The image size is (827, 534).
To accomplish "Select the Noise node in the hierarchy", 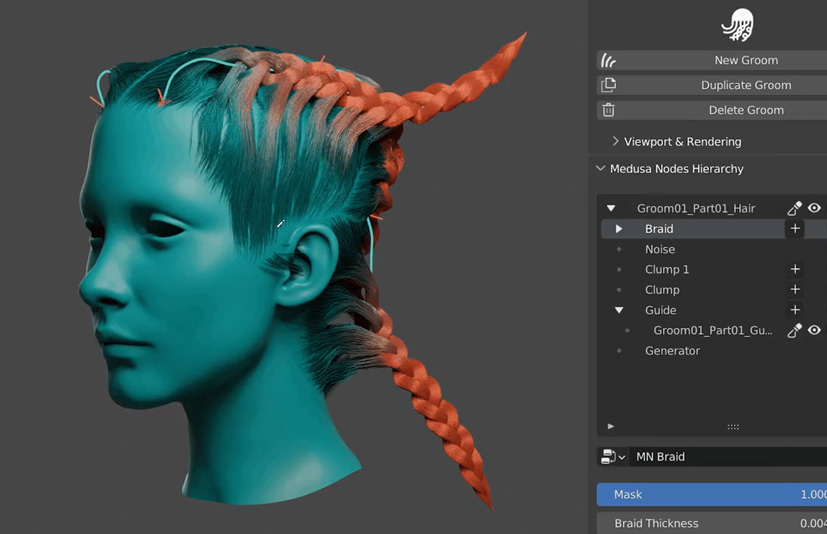I will click(x=660, y=249).
